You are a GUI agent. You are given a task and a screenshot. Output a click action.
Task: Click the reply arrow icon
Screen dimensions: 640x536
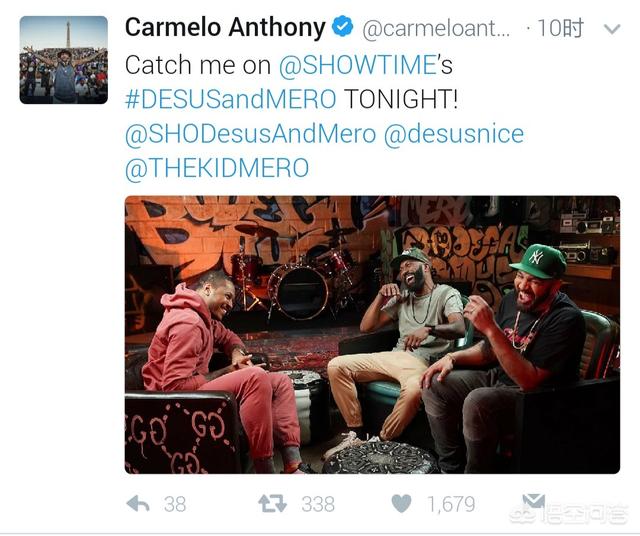point(138,504)
